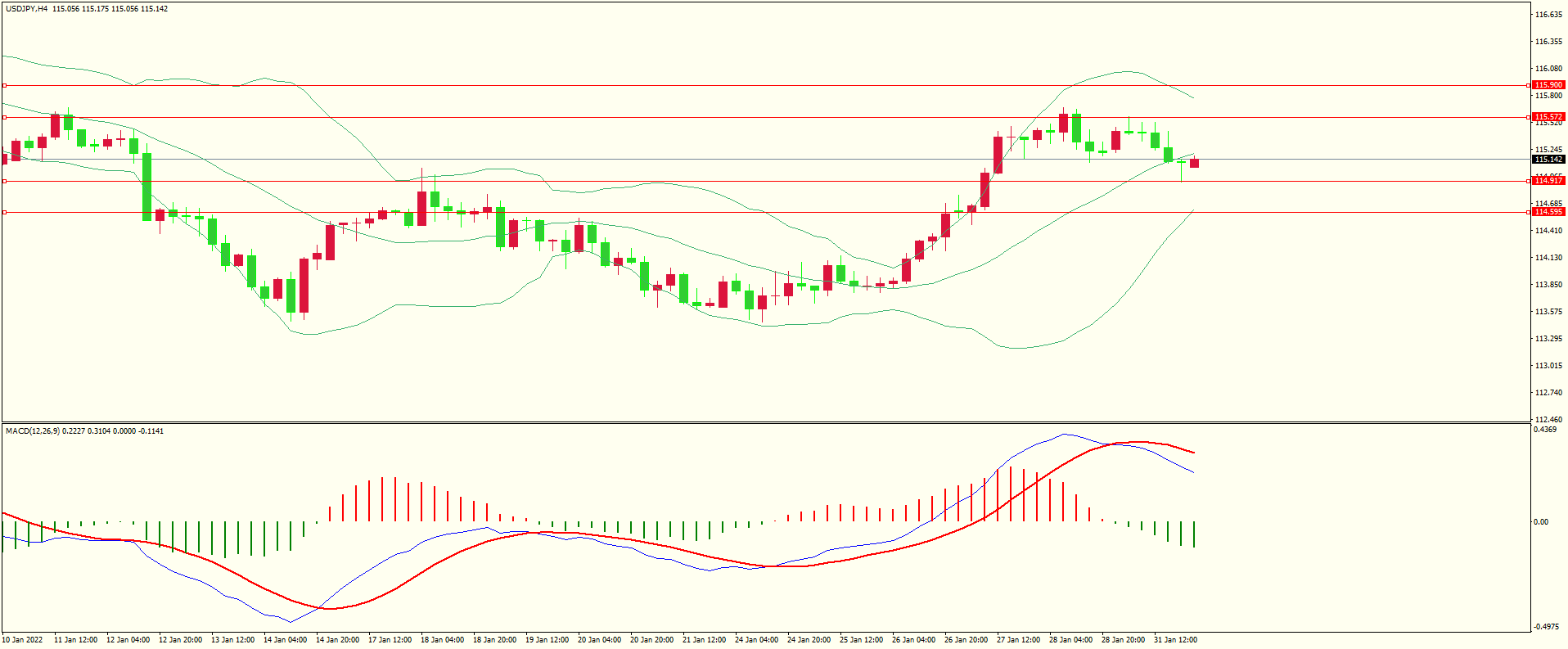Image resolution: width=1568 pixels, height=649 pixels.
Task: Click the 113.295 price scale value
Action: pyautogui.click(x=1549, y=339)
